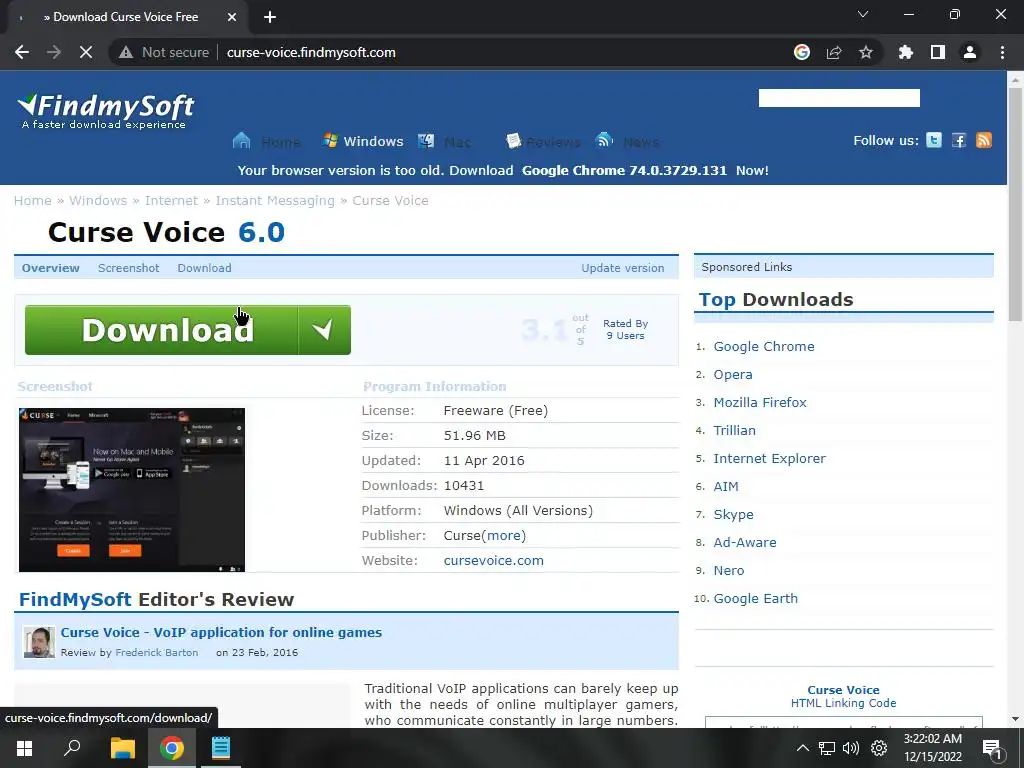Click into the site search field
1024x768 pixels.
[839, 98]
